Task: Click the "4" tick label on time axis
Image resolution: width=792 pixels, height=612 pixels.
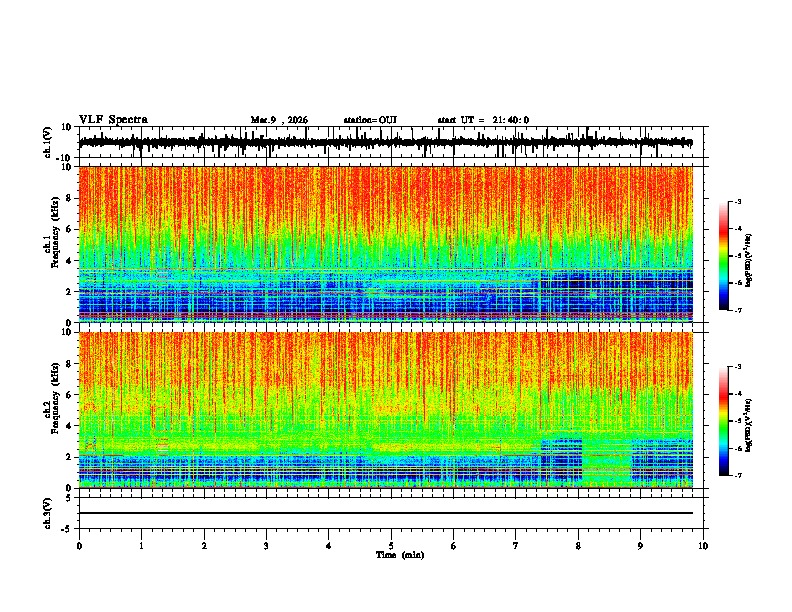Action: coord(329,546)
